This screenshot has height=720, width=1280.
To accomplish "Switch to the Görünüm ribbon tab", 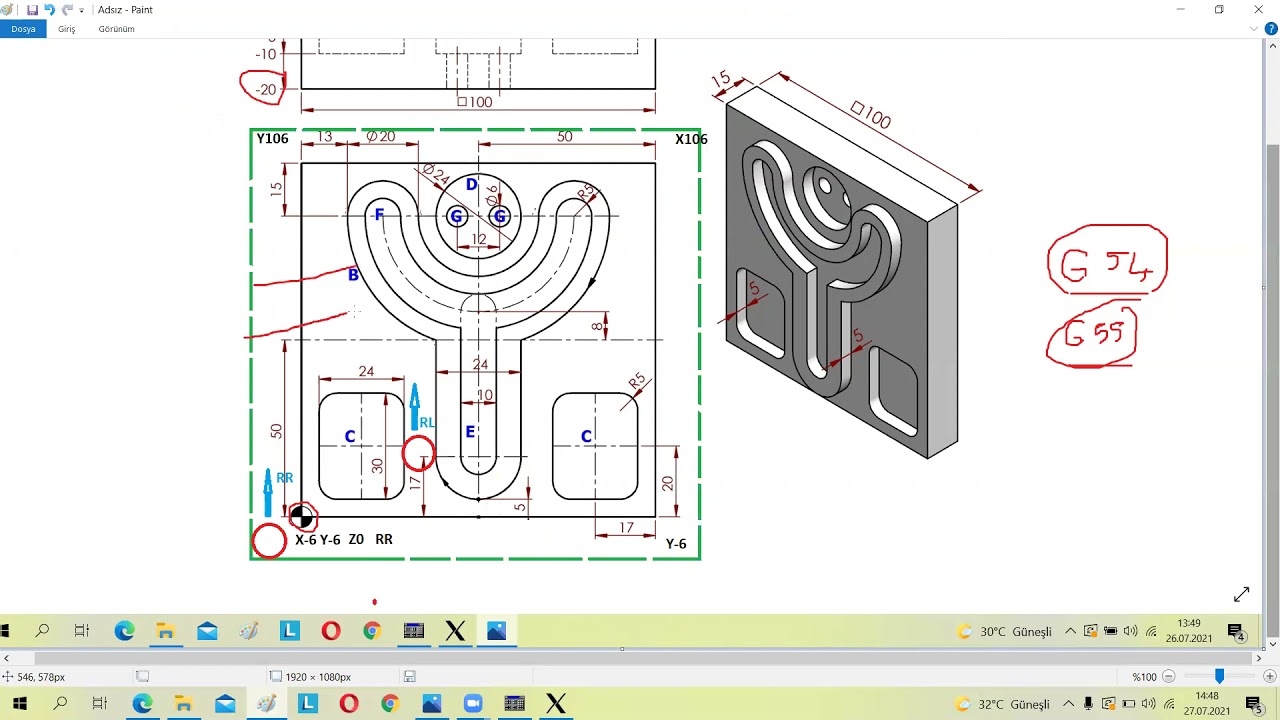I will point(116,29).
